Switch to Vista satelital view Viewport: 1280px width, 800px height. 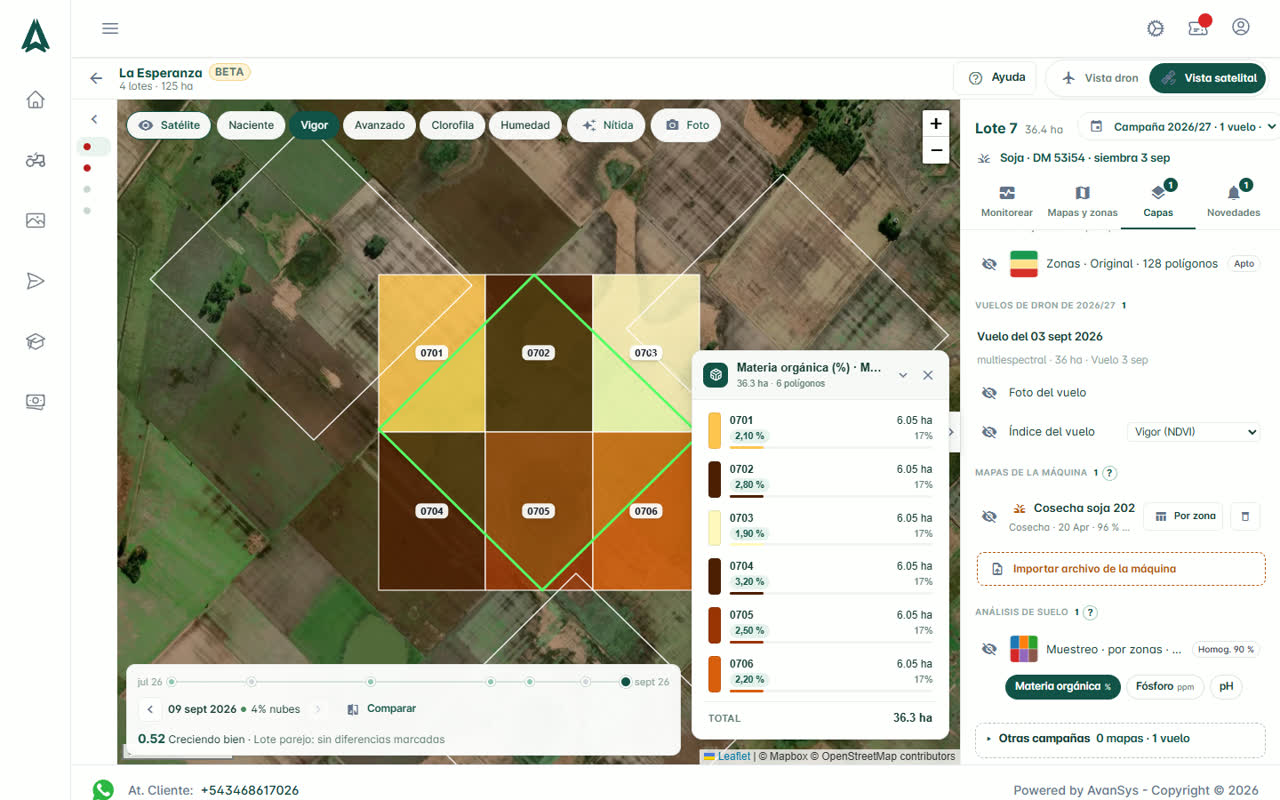coord(1208,78)
